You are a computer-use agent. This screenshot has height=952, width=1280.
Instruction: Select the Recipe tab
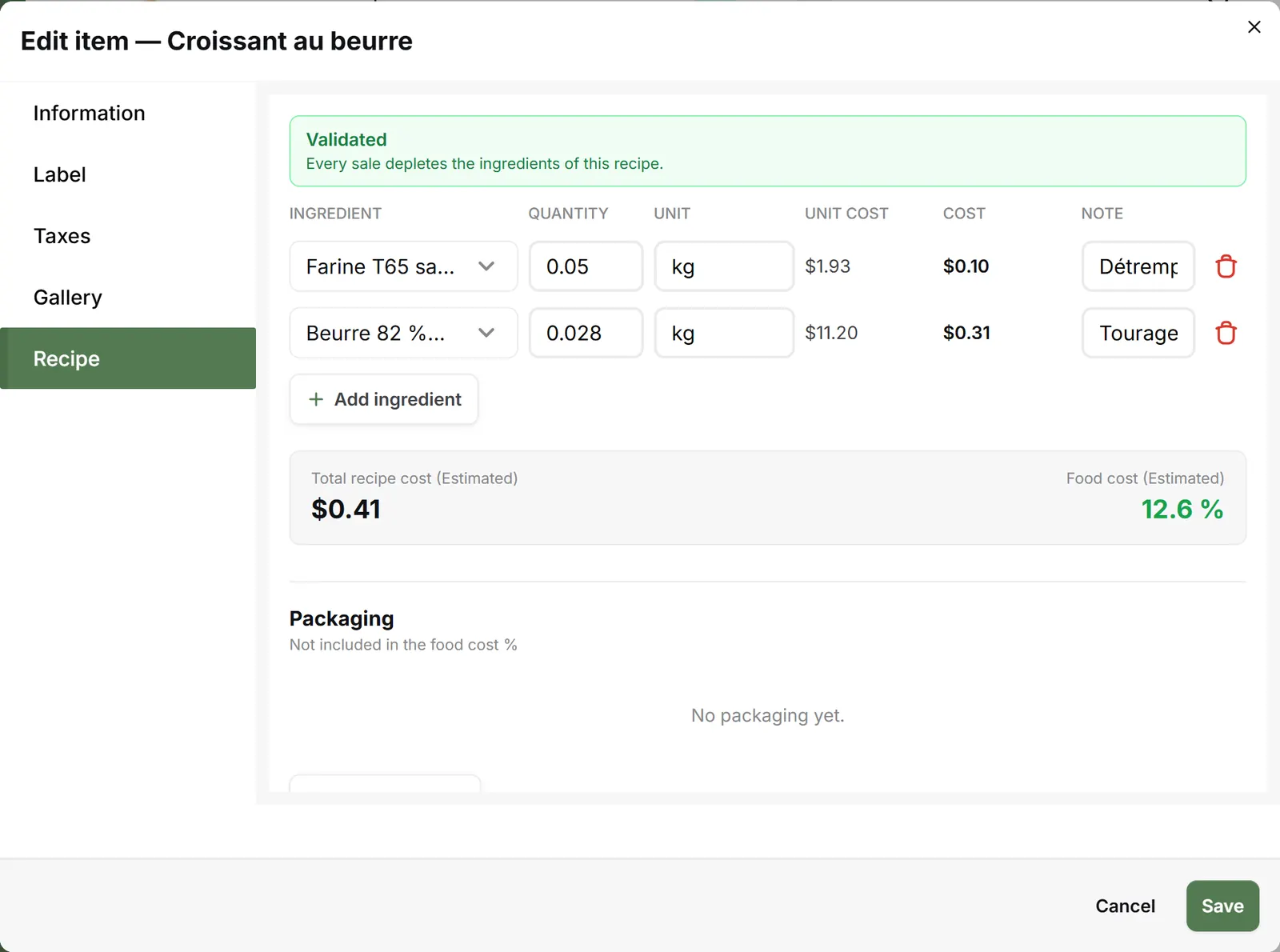point(128,358)
